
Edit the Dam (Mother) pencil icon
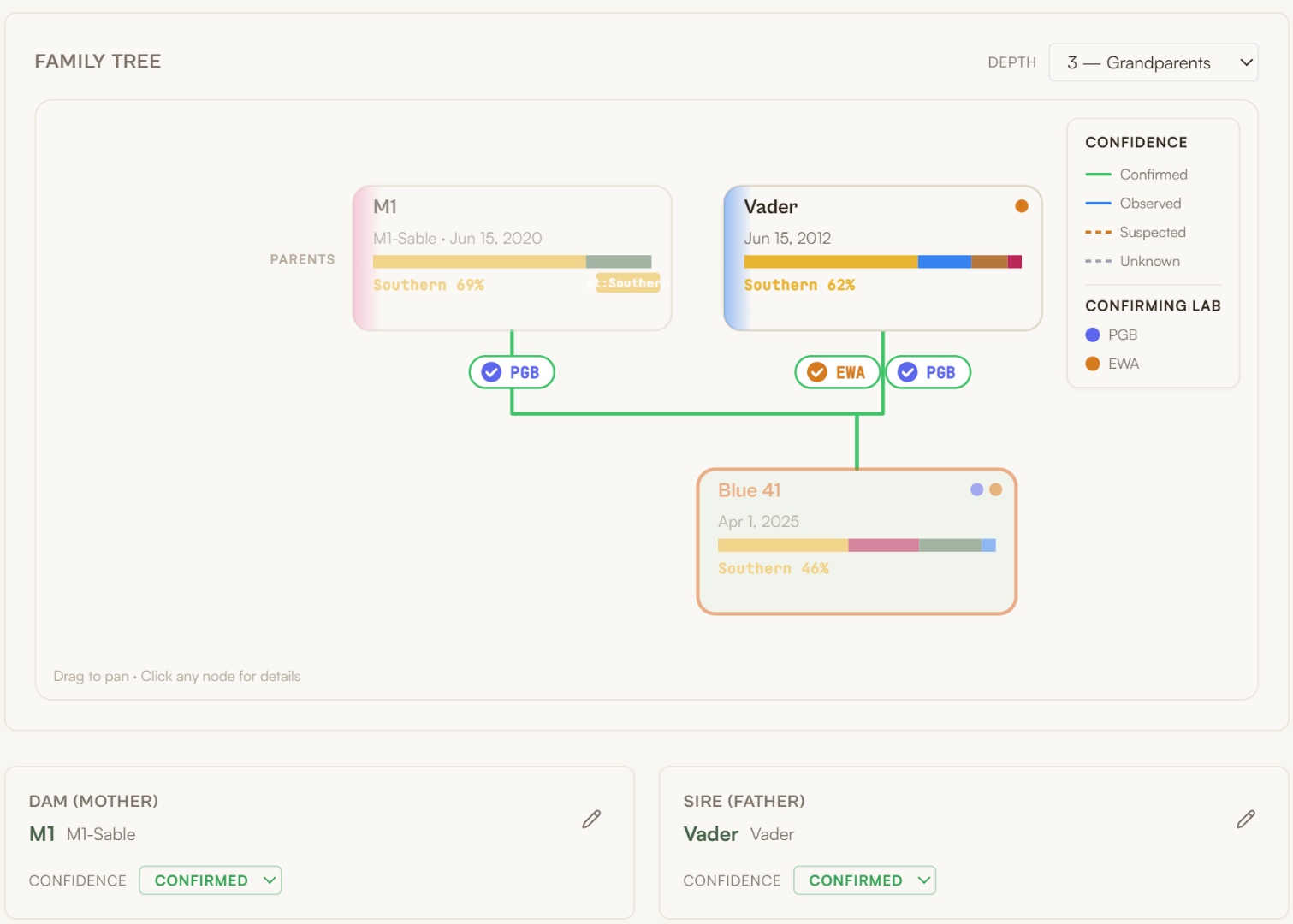coord(591,820)
